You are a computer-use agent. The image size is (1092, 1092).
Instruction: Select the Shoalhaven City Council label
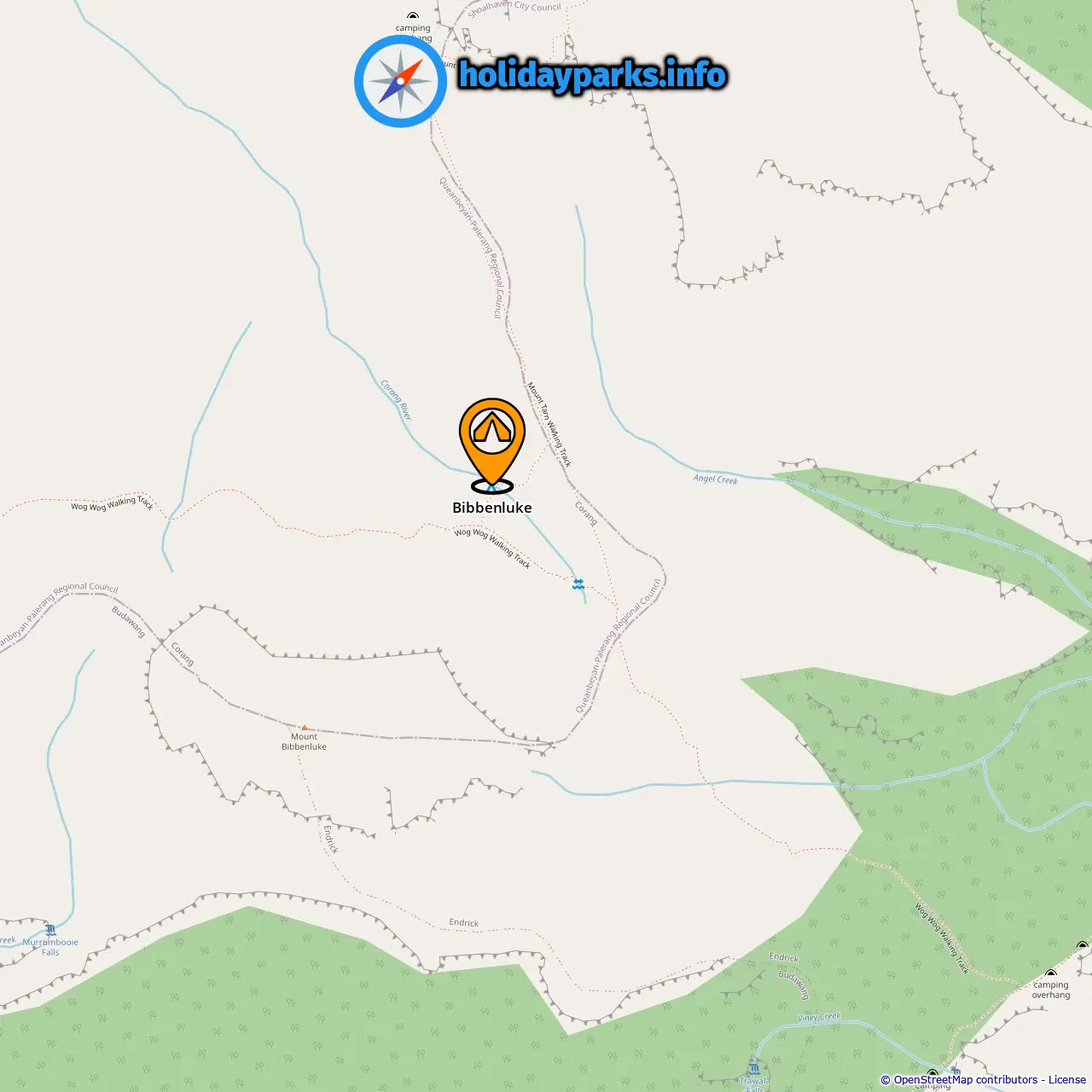pyautogui.click(x=514, y=8)
